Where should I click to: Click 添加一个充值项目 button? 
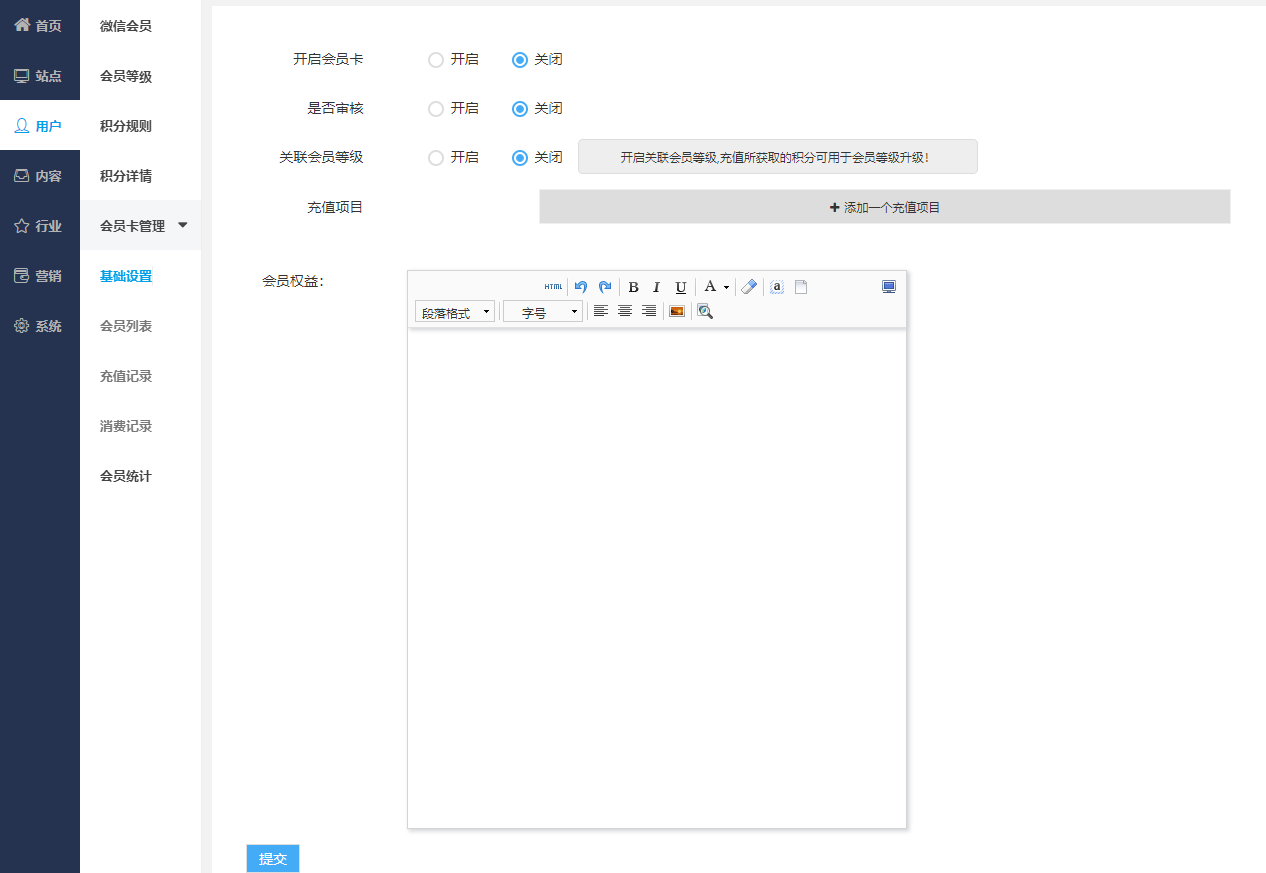pyautogui.click(x=885, y=207)
